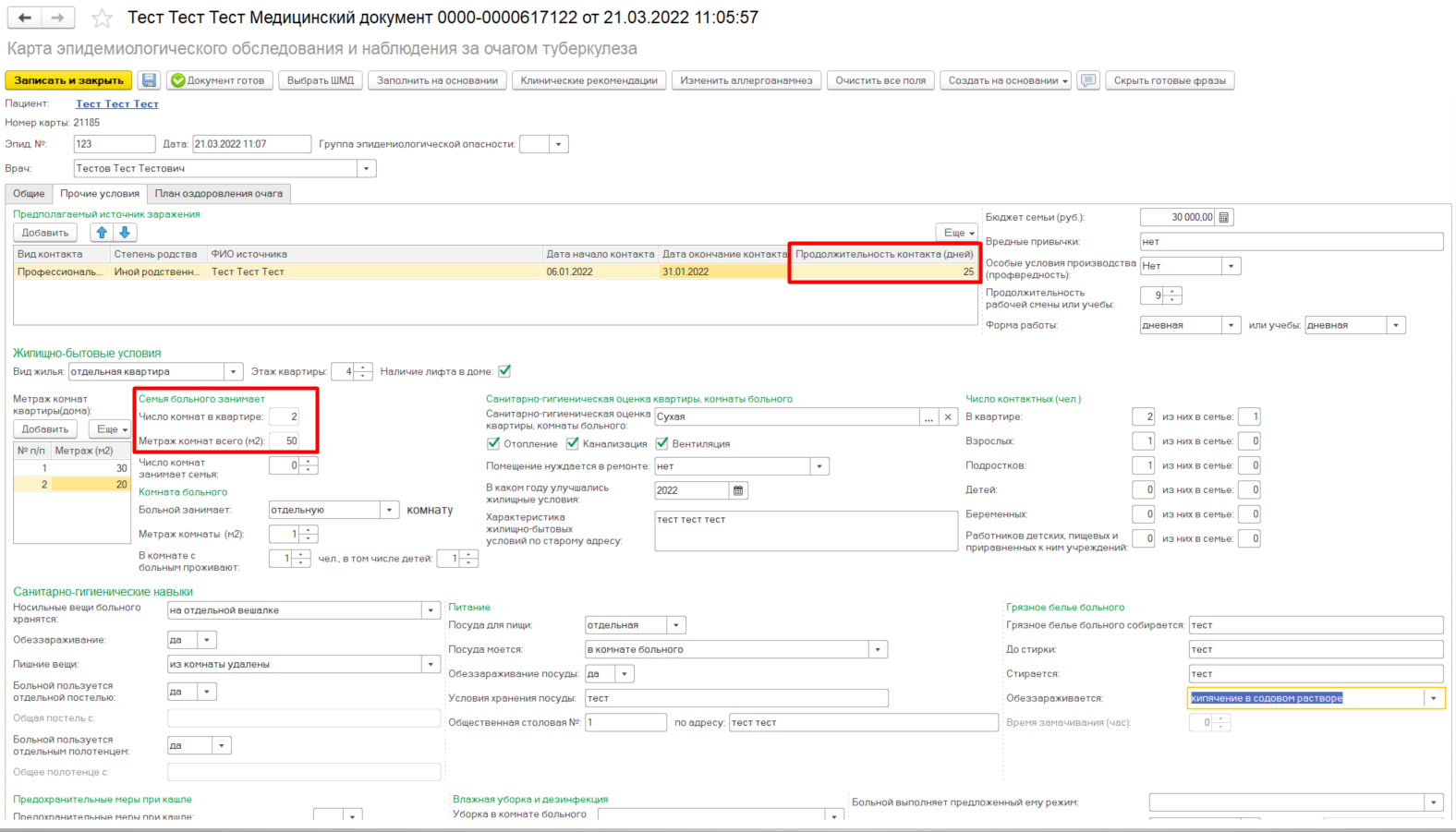Screen dimensions: 1456x832
Task: Click the floppy disk save icon
Action: (149, 80)
